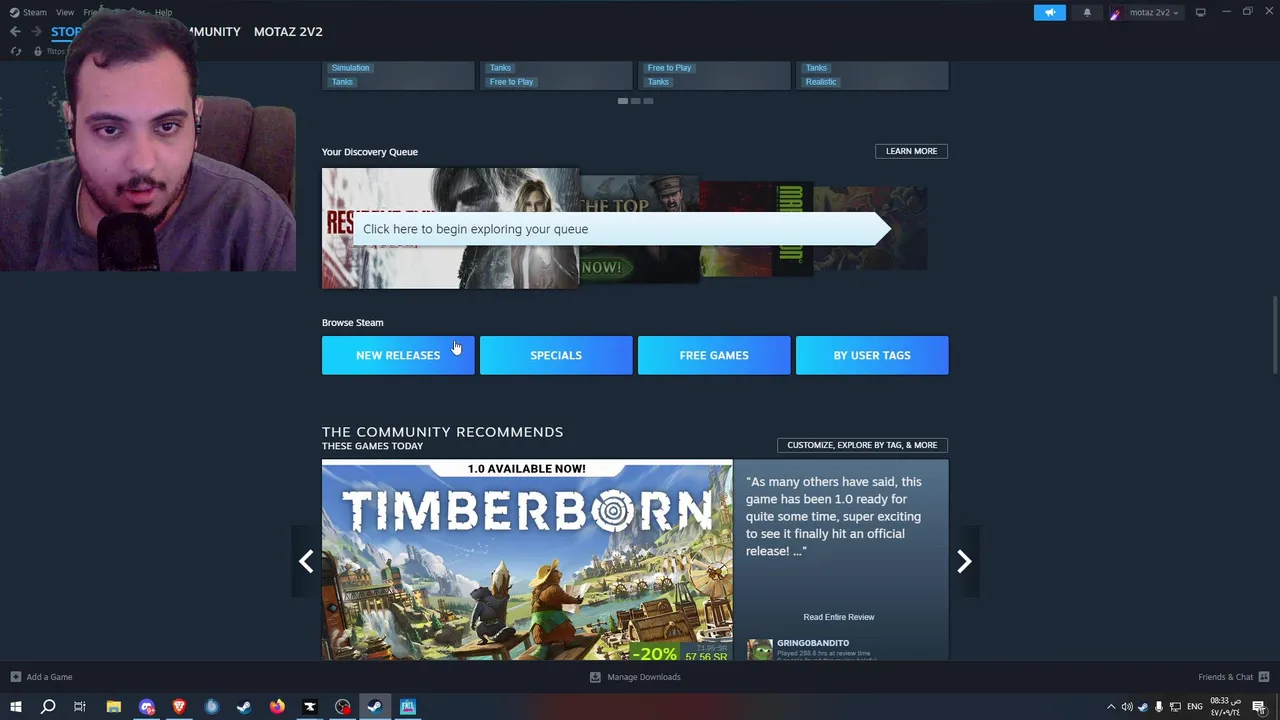Click the Friends & Chat icon

1264,677
